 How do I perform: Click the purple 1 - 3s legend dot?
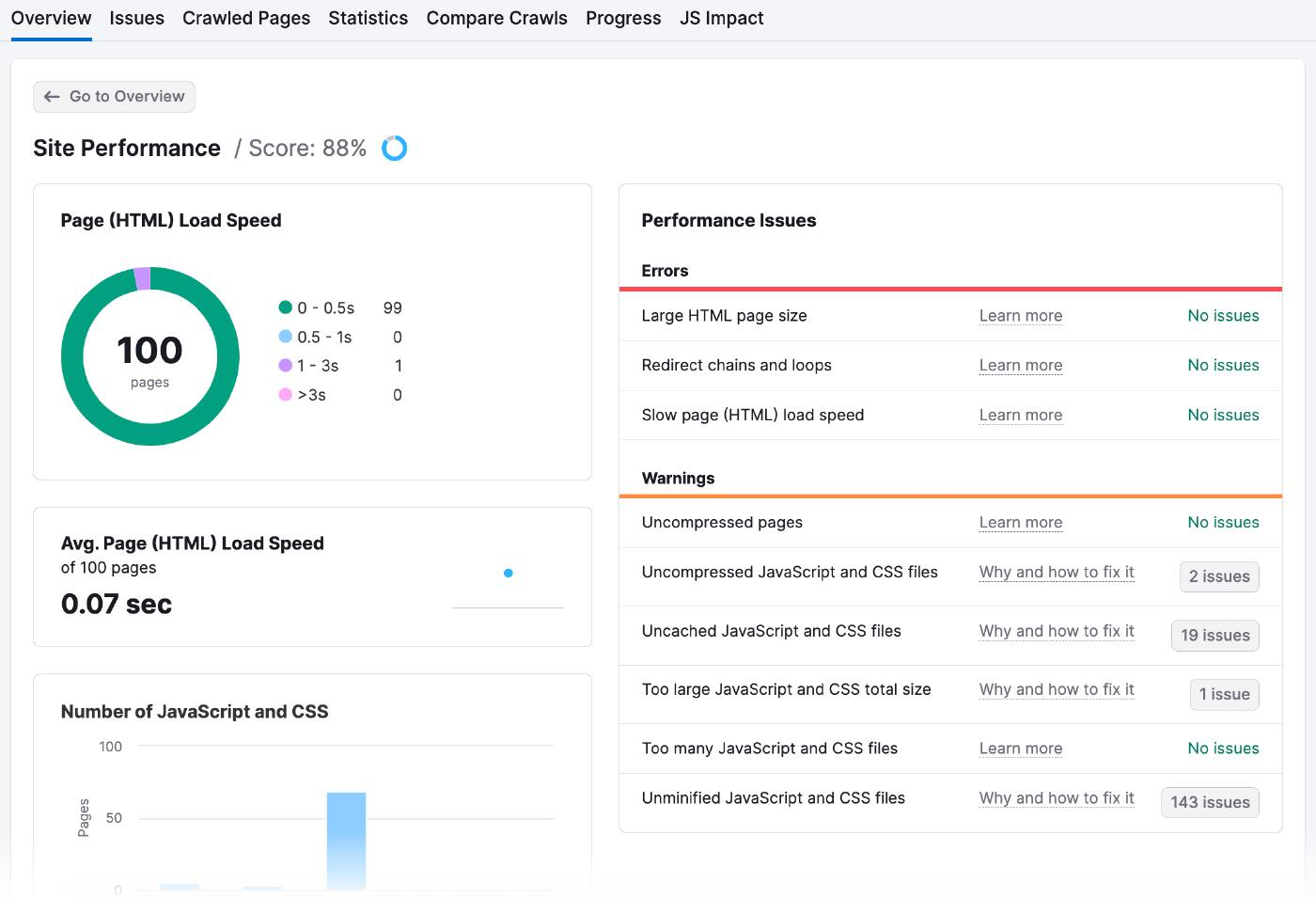pos(285,366)
